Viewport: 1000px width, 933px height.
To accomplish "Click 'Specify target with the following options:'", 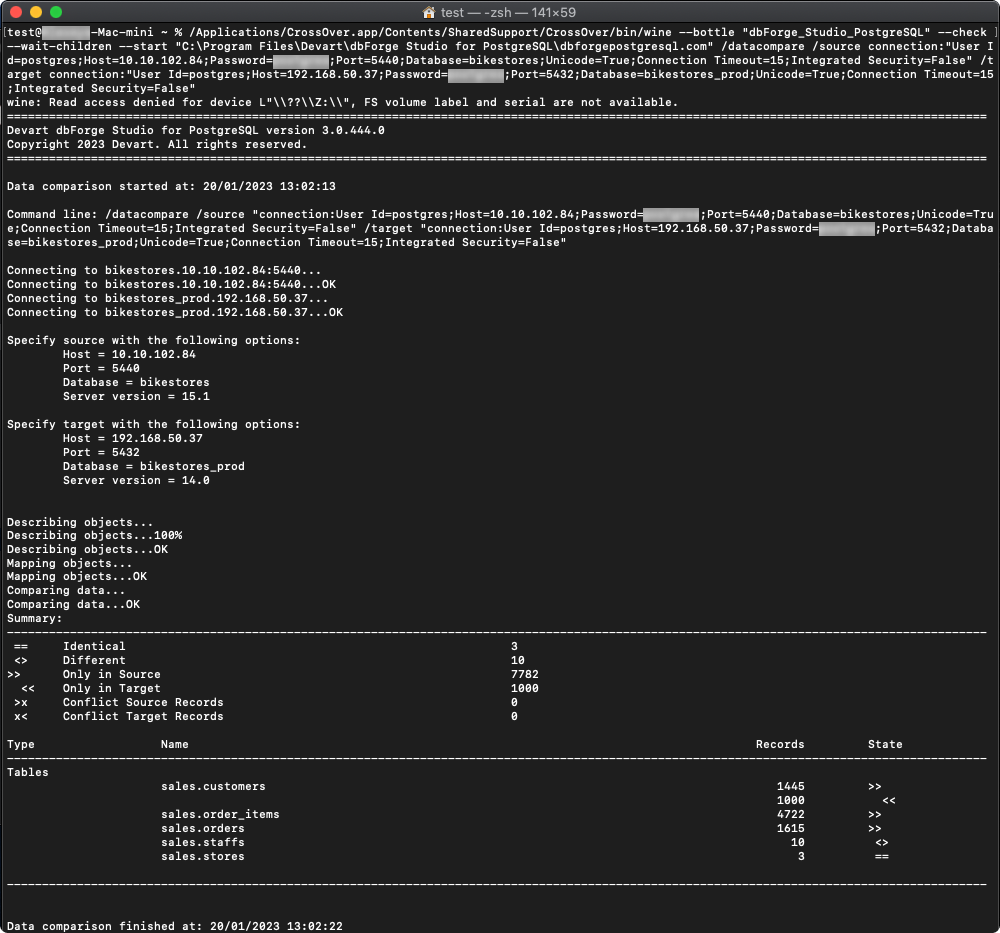I will [154, 425].
